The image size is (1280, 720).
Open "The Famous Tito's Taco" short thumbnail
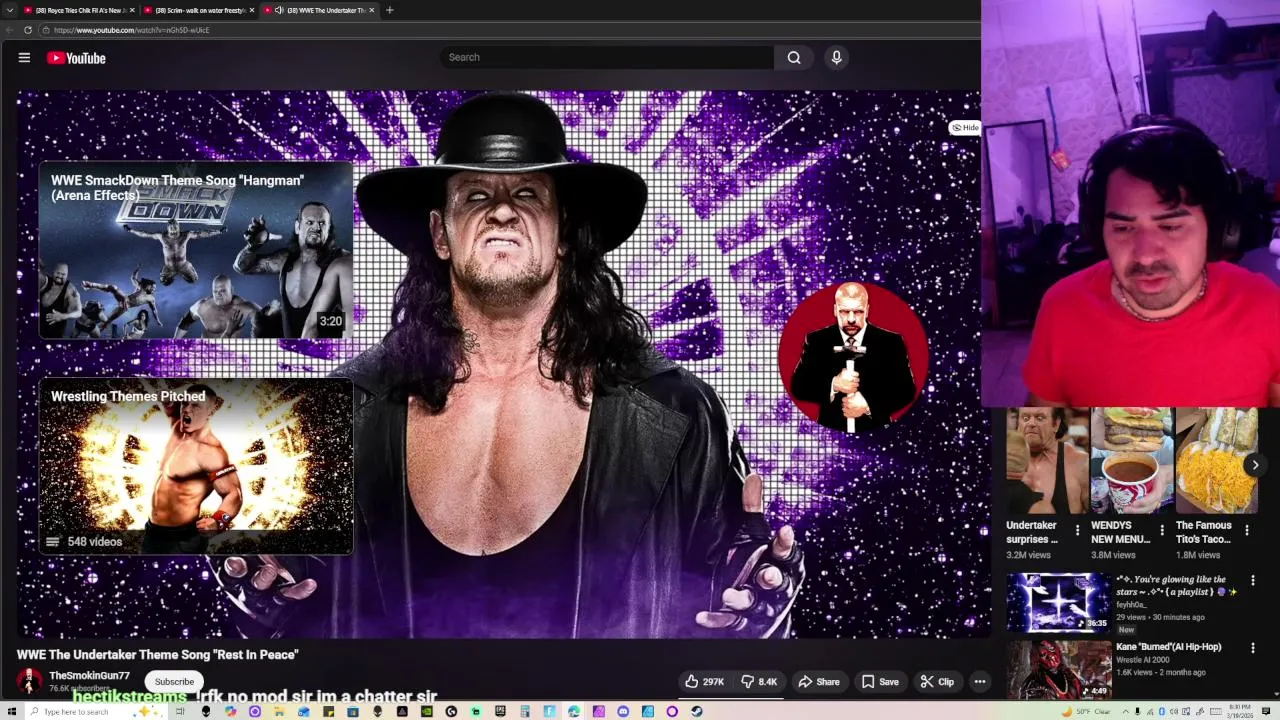(1217, 460)
